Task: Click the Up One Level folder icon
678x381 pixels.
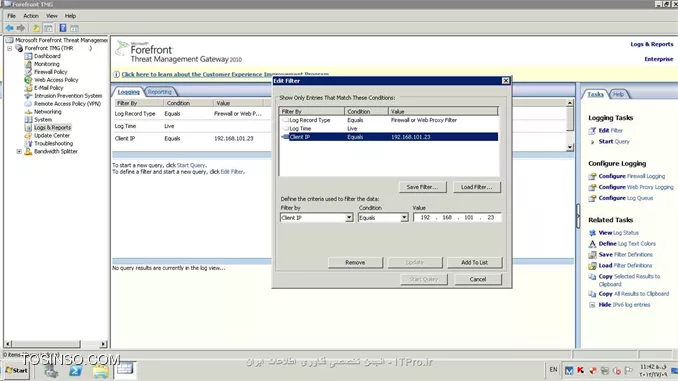Action: click(x=36, y=28)
